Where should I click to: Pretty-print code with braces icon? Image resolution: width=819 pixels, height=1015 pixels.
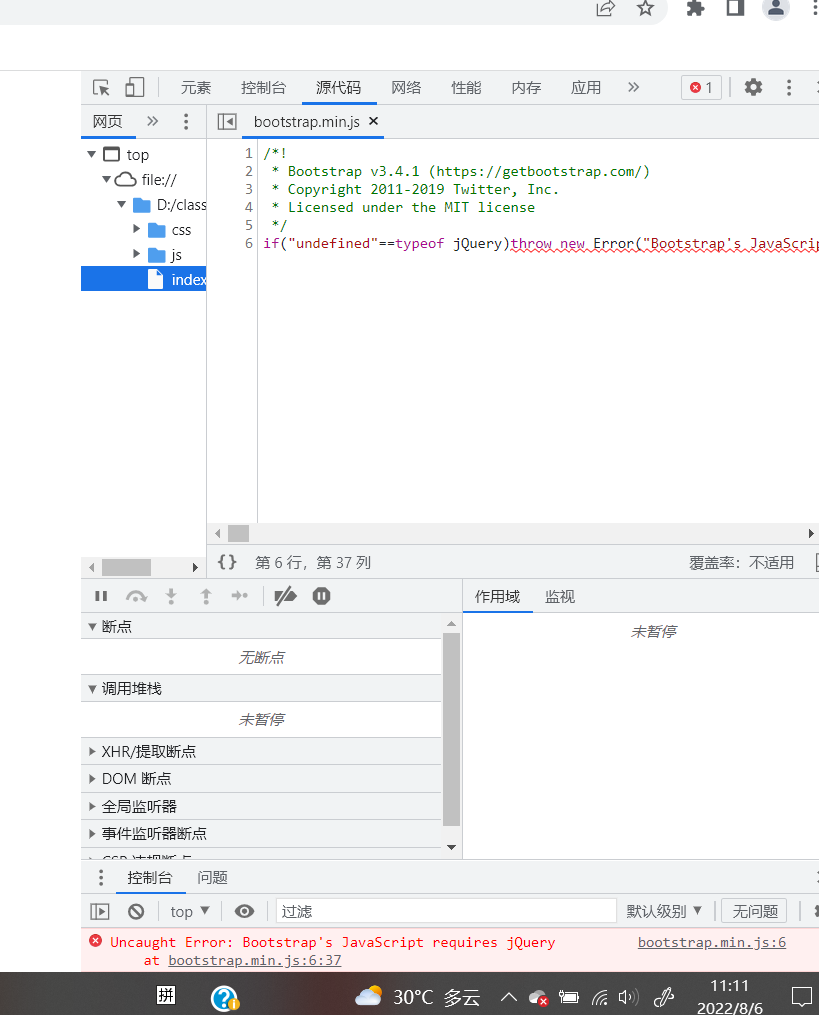click(227, 562)
